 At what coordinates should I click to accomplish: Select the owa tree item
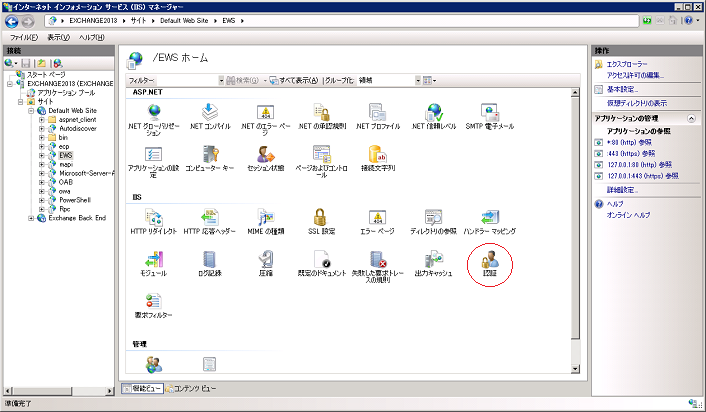[x=64, y=191]
